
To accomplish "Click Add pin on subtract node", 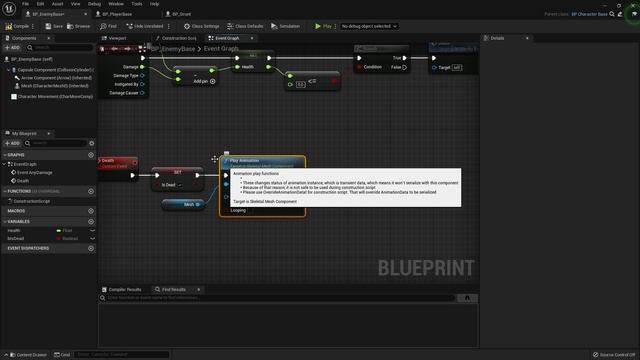I will coord(204,81).
